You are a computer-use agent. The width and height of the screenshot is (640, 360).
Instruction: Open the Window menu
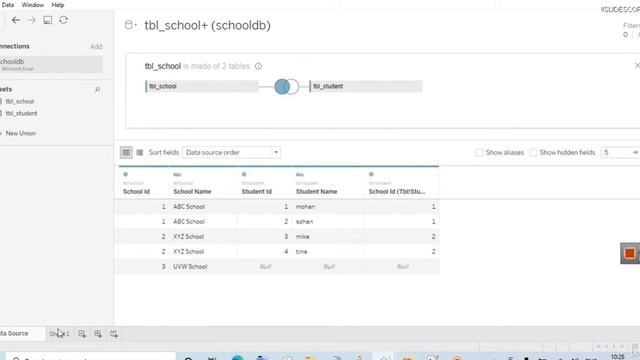(x=33, y=5)
